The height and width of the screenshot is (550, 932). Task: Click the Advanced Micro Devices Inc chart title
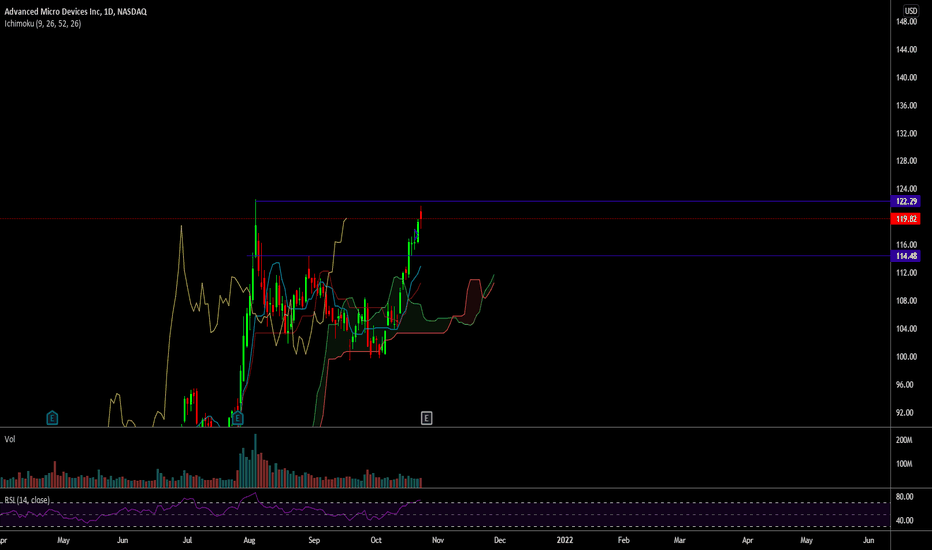pyautogui.click(x=75, y=11)
